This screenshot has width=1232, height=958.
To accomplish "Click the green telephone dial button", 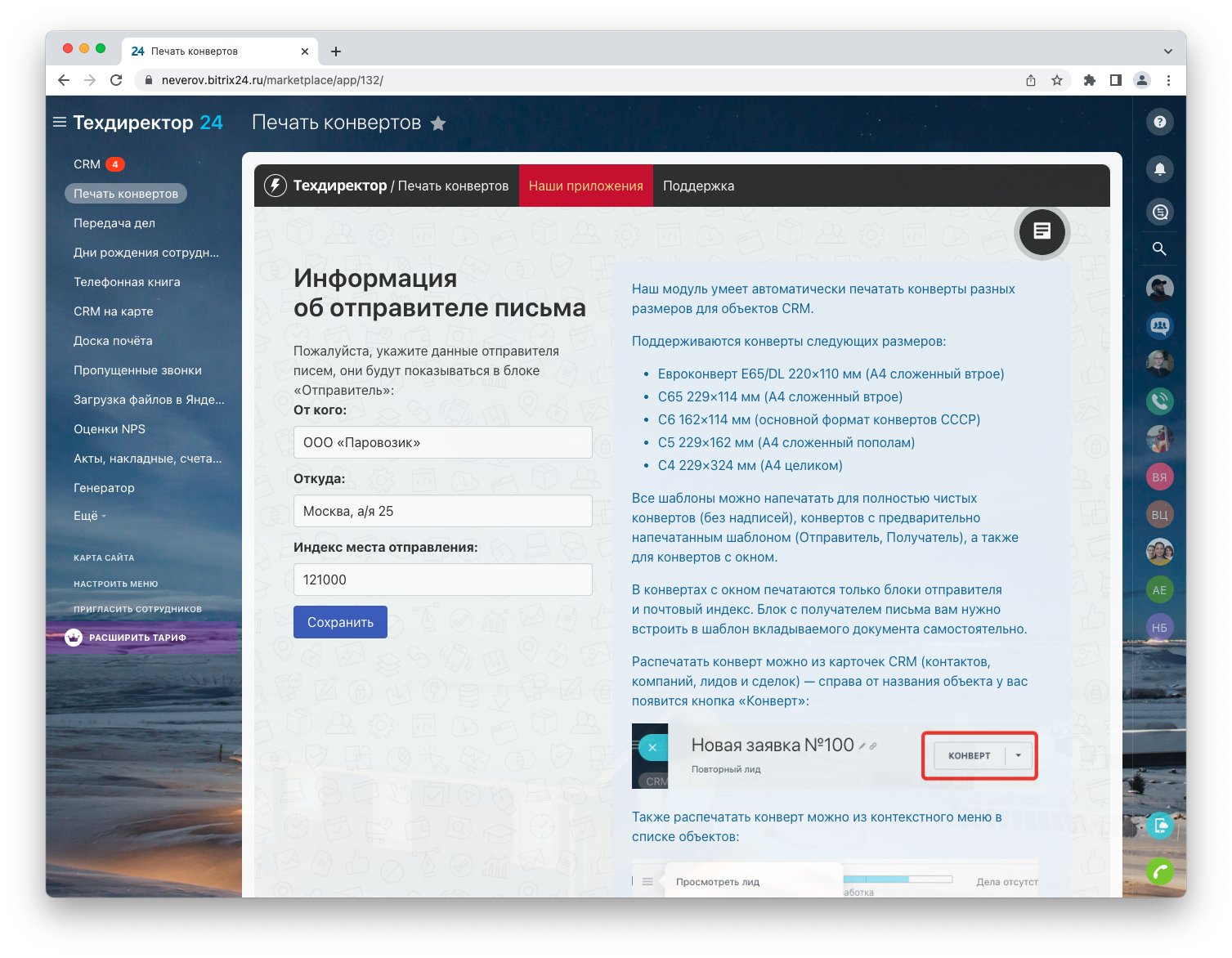I will (x=1159, y=872).
